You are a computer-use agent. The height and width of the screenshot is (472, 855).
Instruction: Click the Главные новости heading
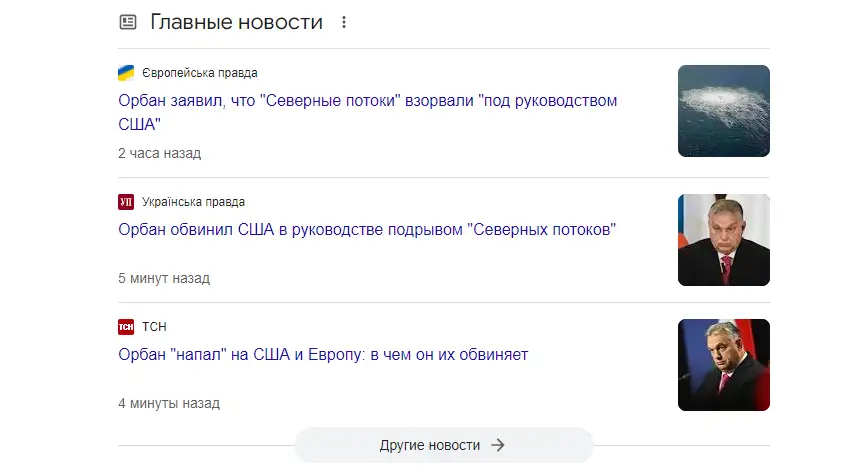(x=236, y=22)
